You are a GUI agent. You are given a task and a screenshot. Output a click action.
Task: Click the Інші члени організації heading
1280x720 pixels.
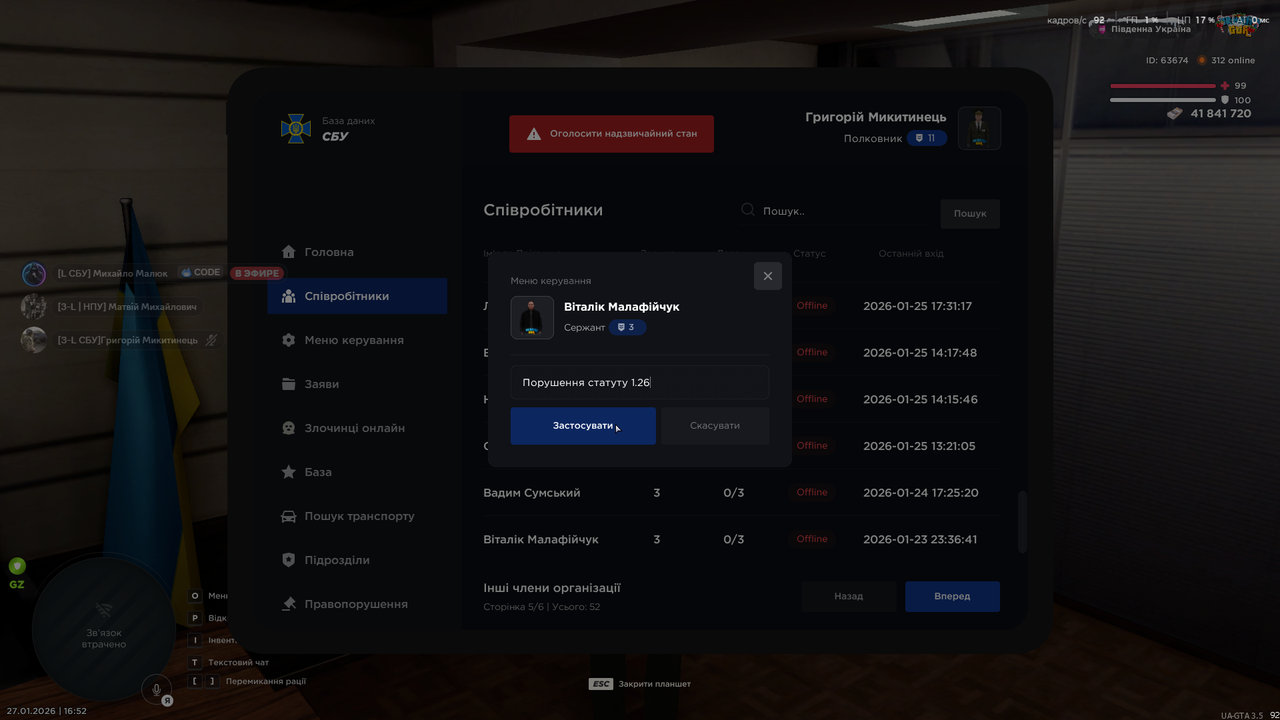point(552,588)
